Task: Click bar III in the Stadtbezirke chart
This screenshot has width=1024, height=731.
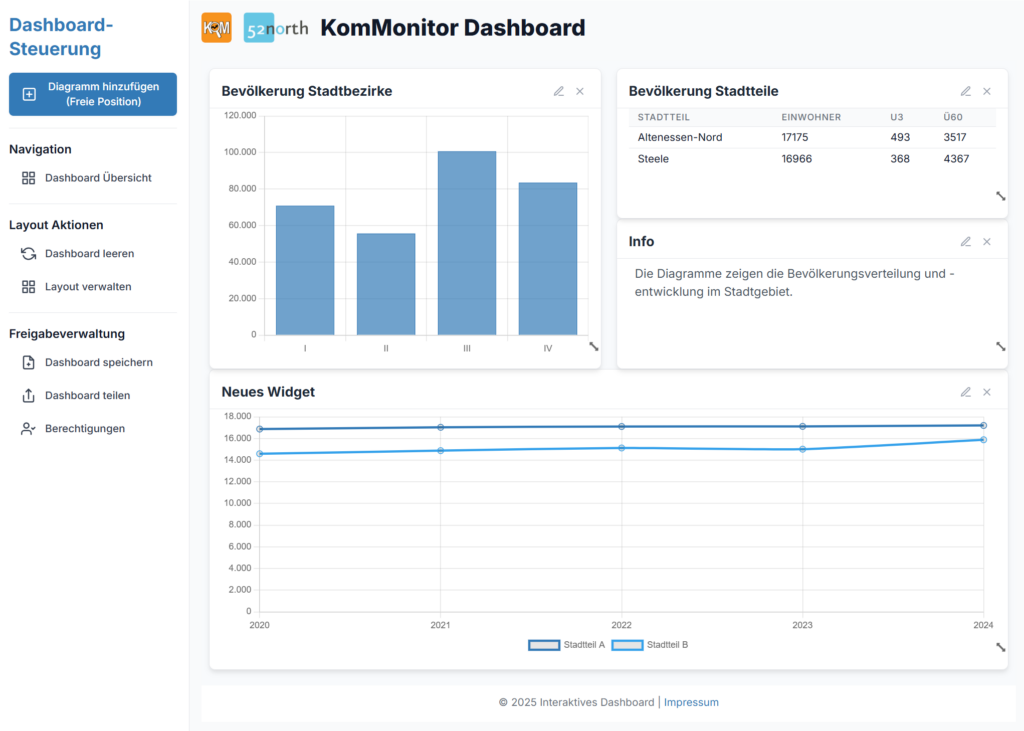Action: click(x=467, y=243)
